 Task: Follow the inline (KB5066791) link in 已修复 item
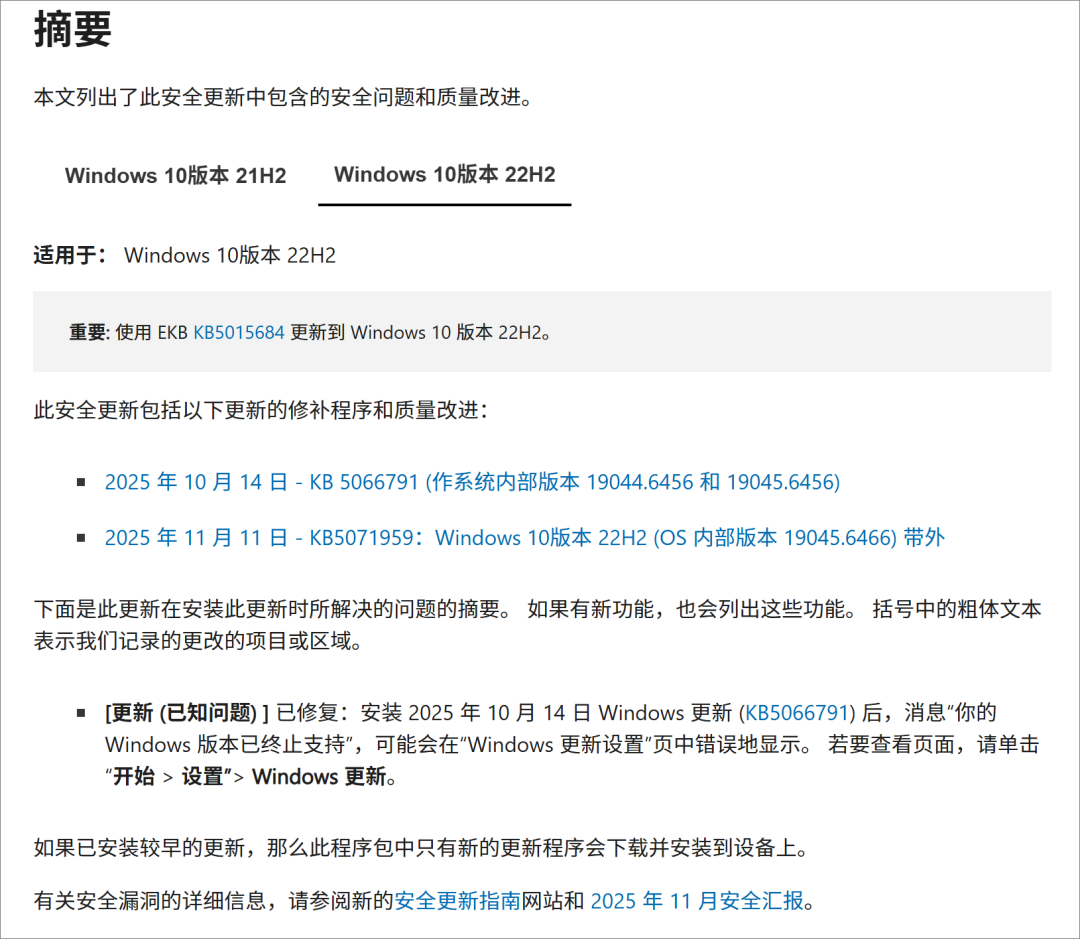(797, 712)
